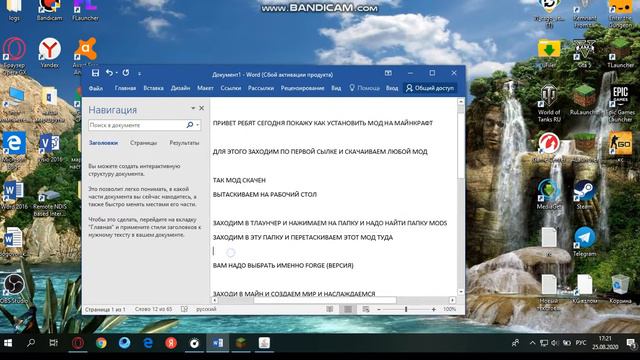Open the undo history dropdown arrow
This screenshot has height=360, width=640.
coord(116,73)
